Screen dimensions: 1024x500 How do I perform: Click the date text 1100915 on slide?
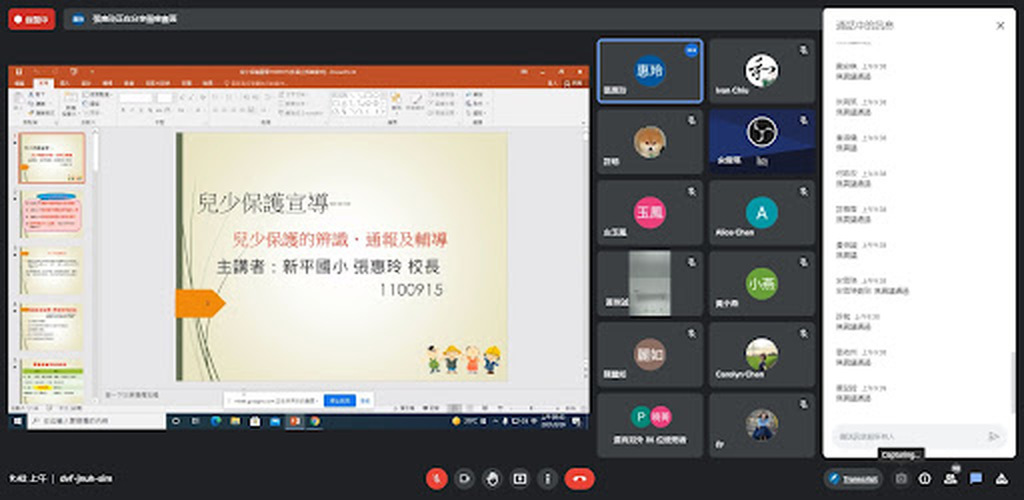(x=411, y=290)
